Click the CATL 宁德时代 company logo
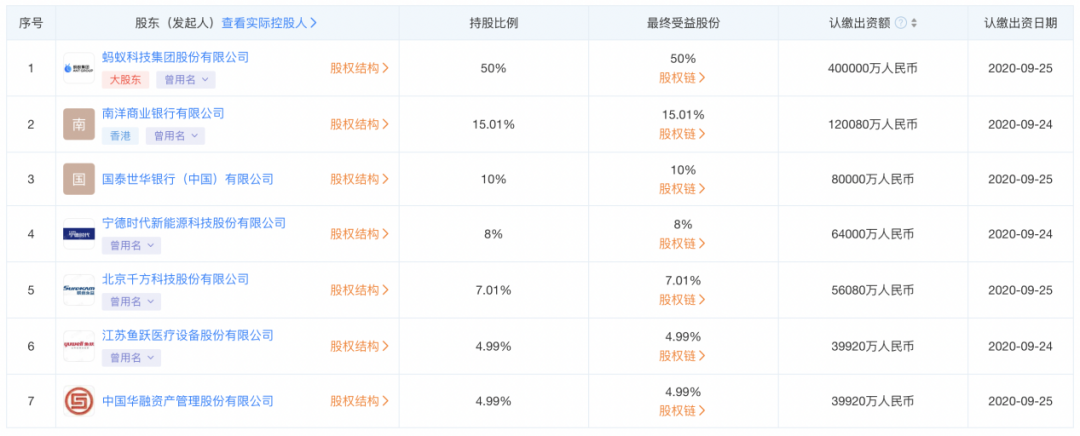 (79, 234)
